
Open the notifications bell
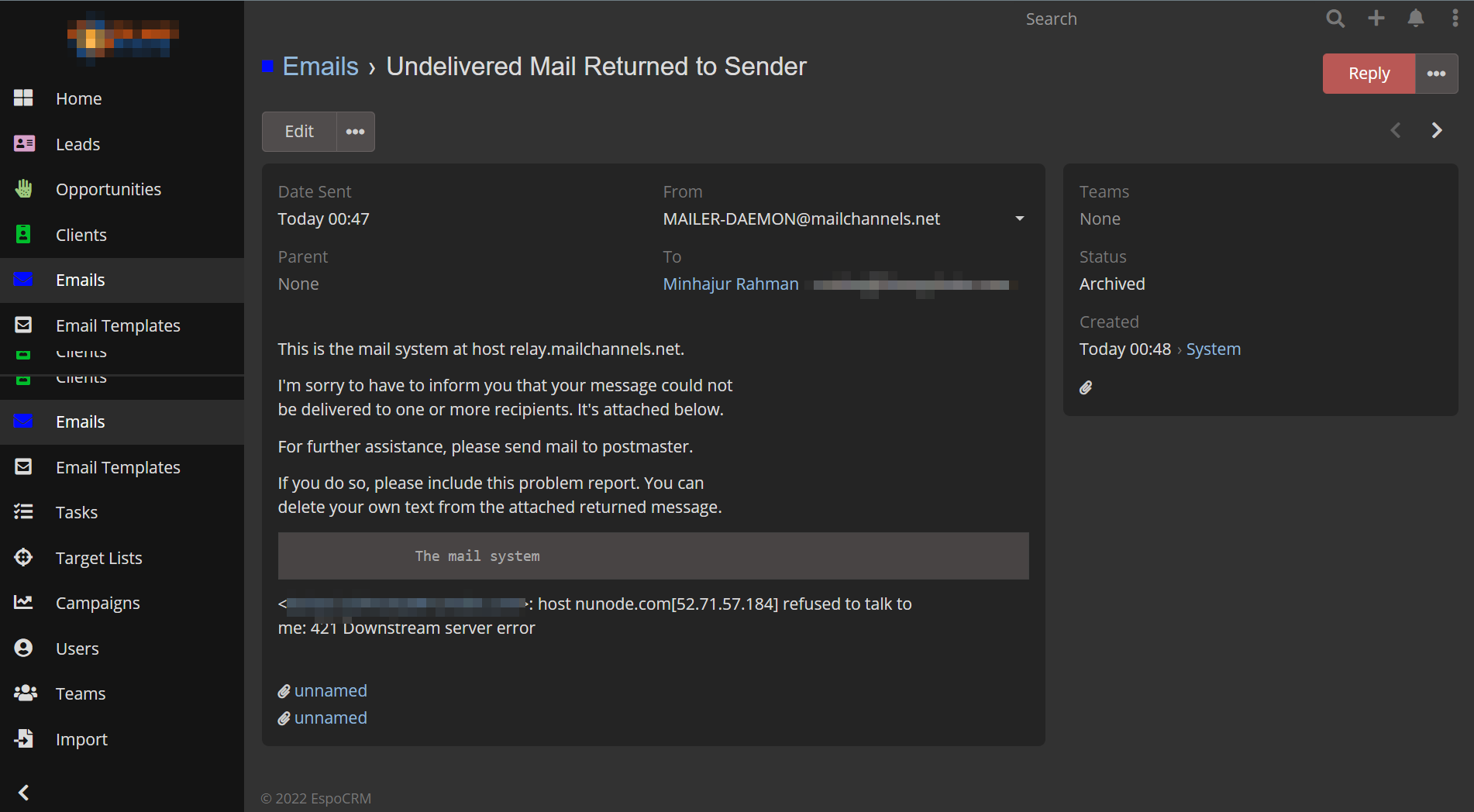tap(1416, 19)
